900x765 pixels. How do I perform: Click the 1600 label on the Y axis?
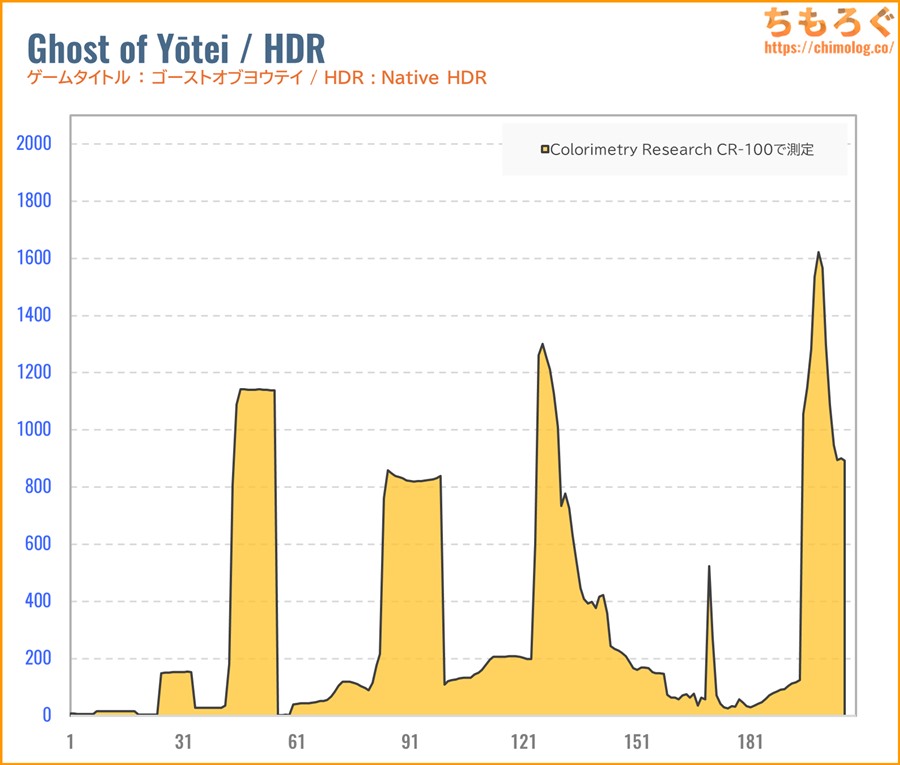click(x=35, y=258)
